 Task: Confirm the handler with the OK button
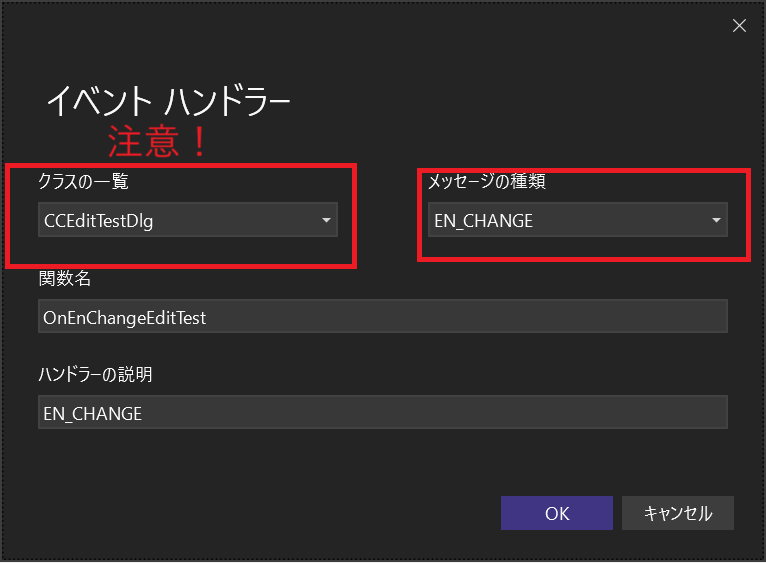pyautogui.click(x=556, y=513)
